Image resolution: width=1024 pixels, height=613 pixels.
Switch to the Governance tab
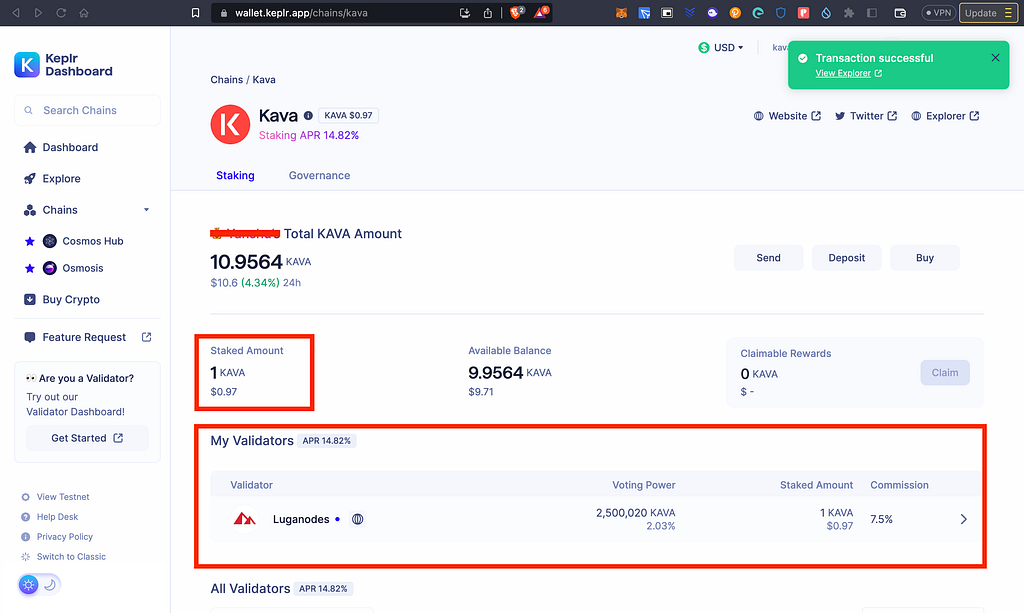coord(319,176)
